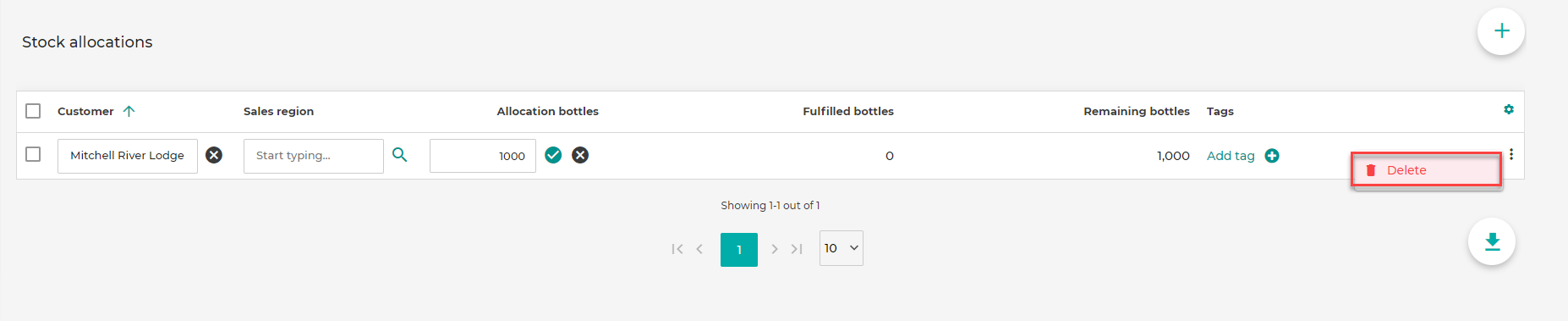Go to page 1
The height and width of the screenshot is (321, 1568).
pyautogui.click(x=739, y=250)
